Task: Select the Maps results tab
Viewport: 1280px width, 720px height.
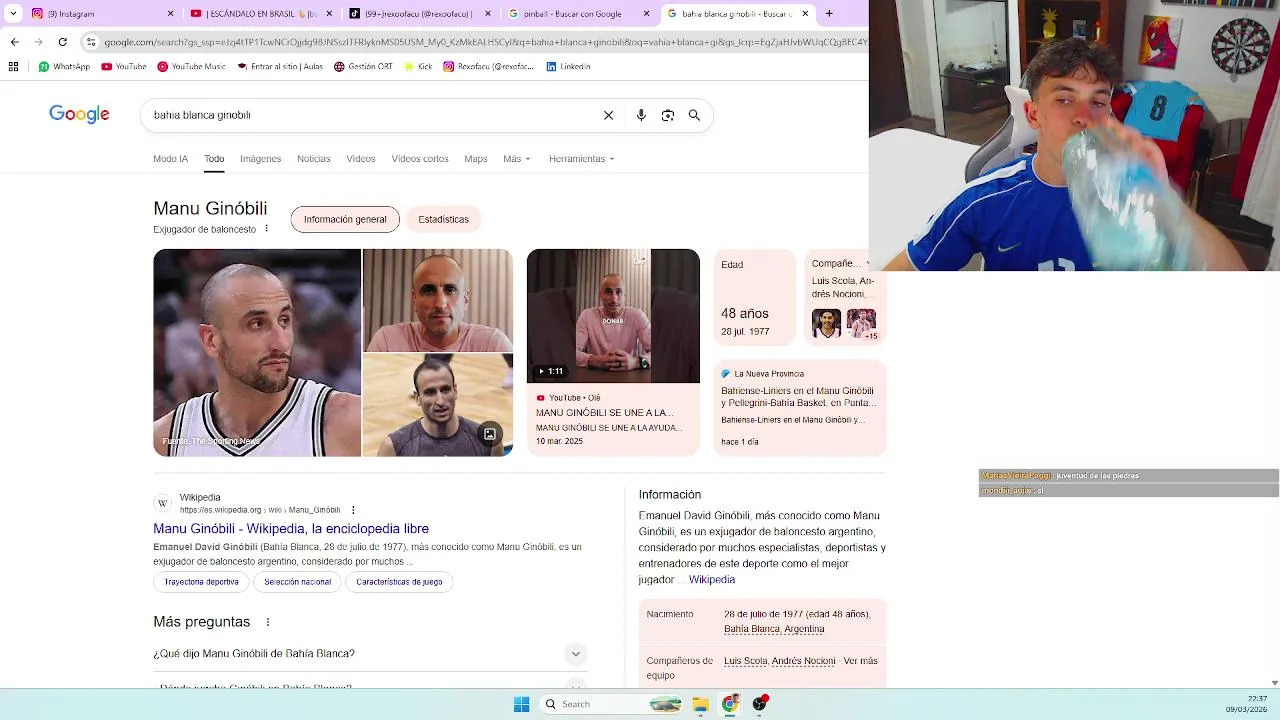Action: click(475, 159)
